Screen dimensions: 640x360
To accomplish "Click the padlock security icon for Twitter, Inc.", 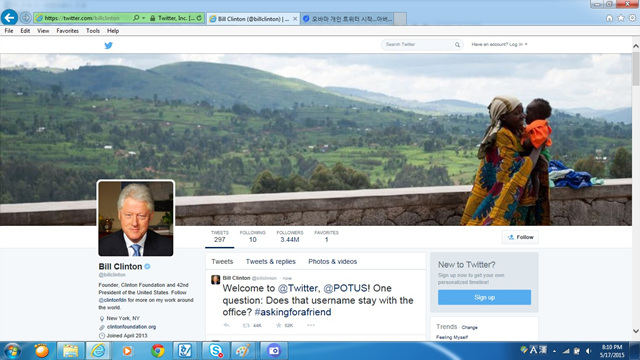I will click(152, 18).
